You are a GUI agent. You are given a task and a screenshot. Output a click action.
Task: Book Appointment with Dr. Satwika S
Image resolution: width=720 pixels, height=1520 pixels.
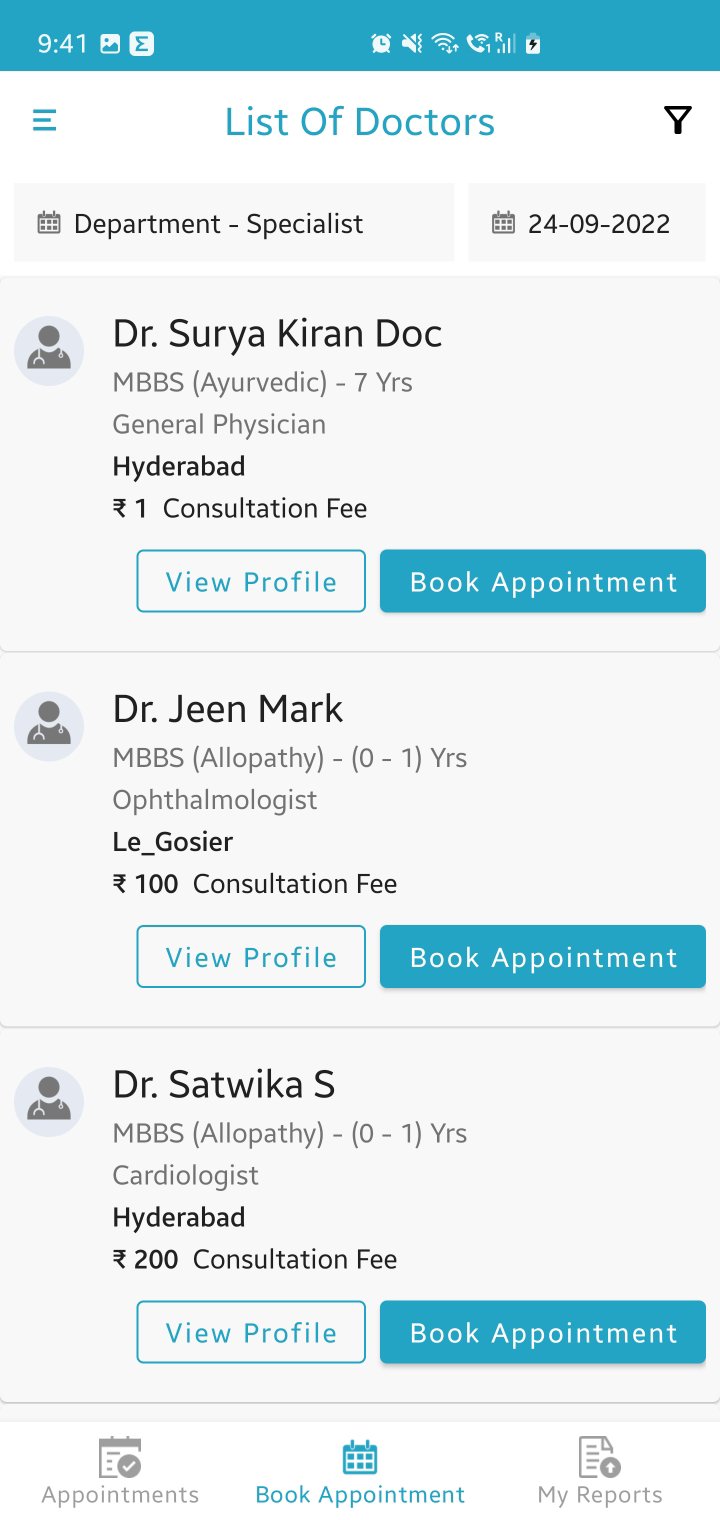[x=543, y=1332]
